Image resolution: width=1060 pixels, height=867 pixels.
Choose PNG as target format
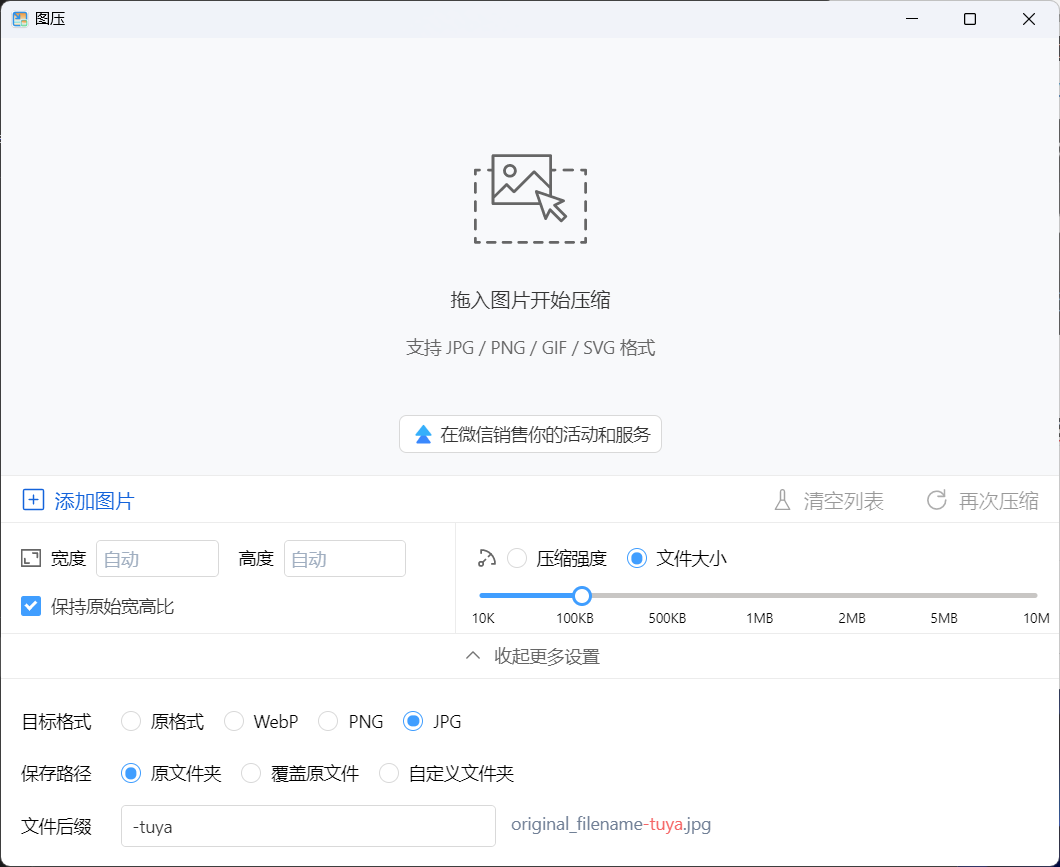(329, 721)
